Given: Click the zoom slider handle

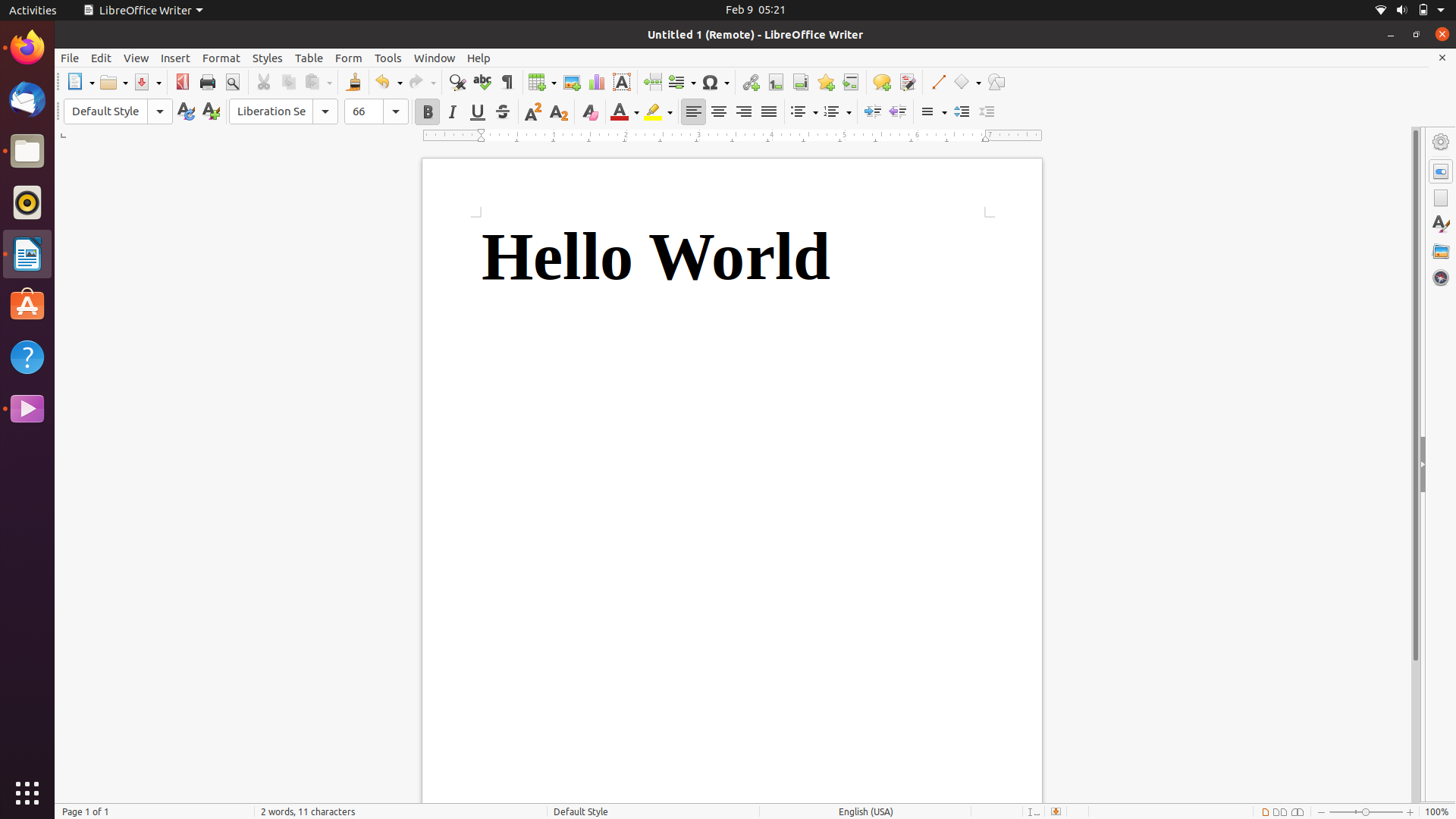Looking at the screenshot, I should pyautogui.click(x=1366, y=811).
